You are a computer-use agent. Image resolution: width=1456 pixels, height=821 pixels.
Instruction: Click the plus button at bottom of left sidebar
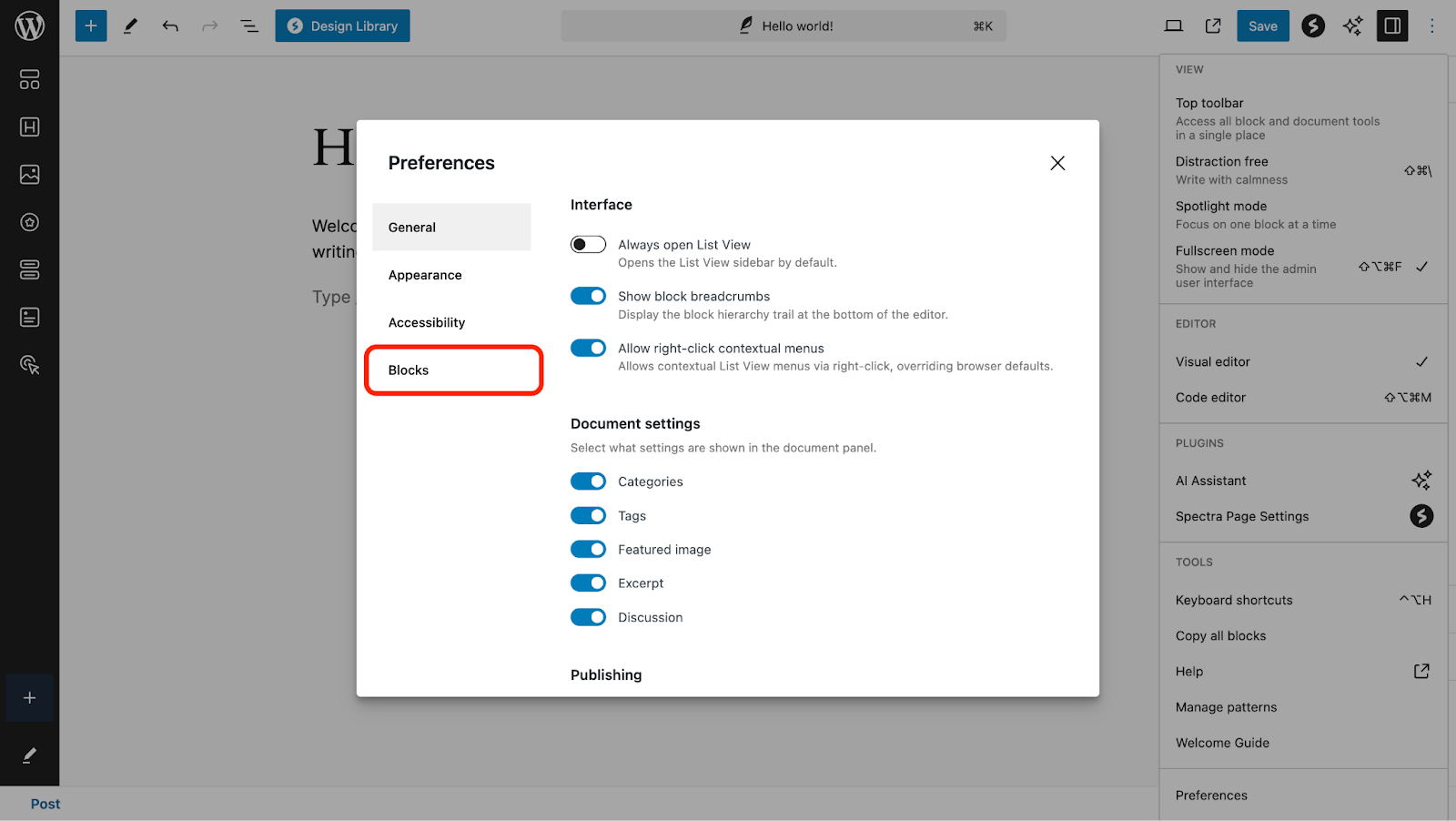pos(29,697)
